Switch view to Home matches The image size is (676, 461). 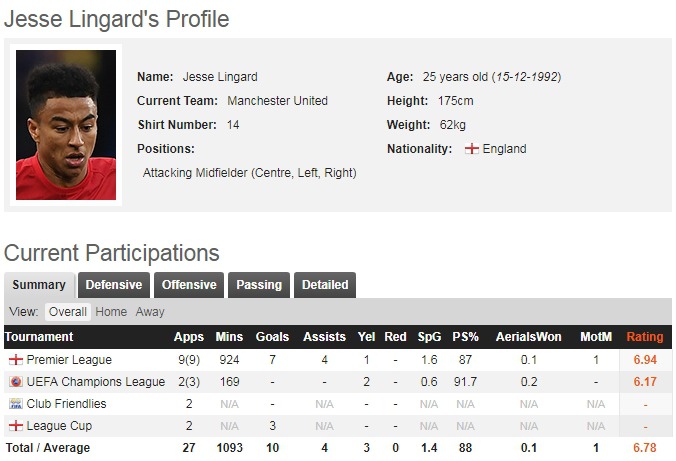(111, 312)
